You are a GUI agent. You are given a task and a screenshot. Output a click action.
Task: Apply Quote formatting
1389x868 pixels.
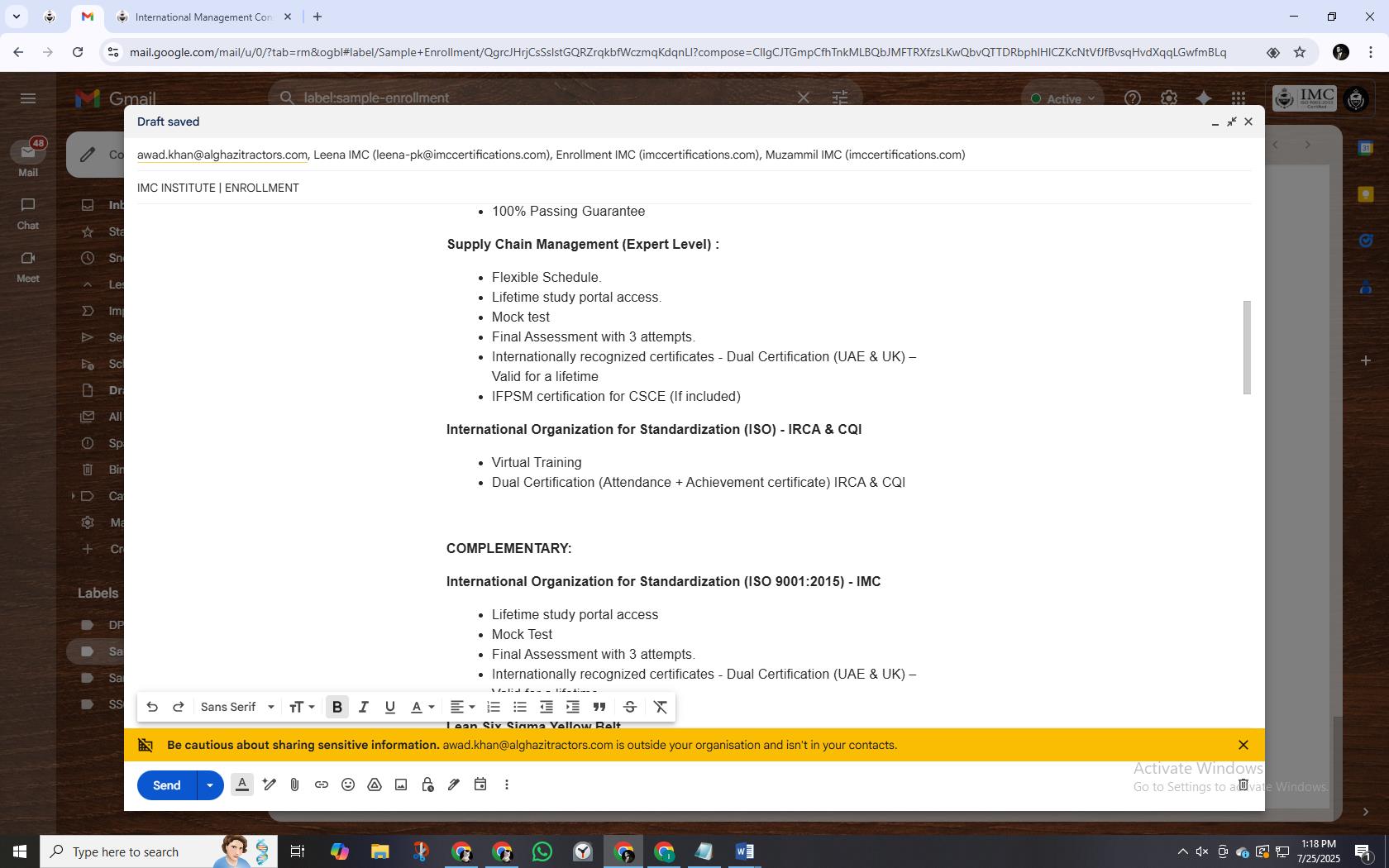click(x=599, y=707)
